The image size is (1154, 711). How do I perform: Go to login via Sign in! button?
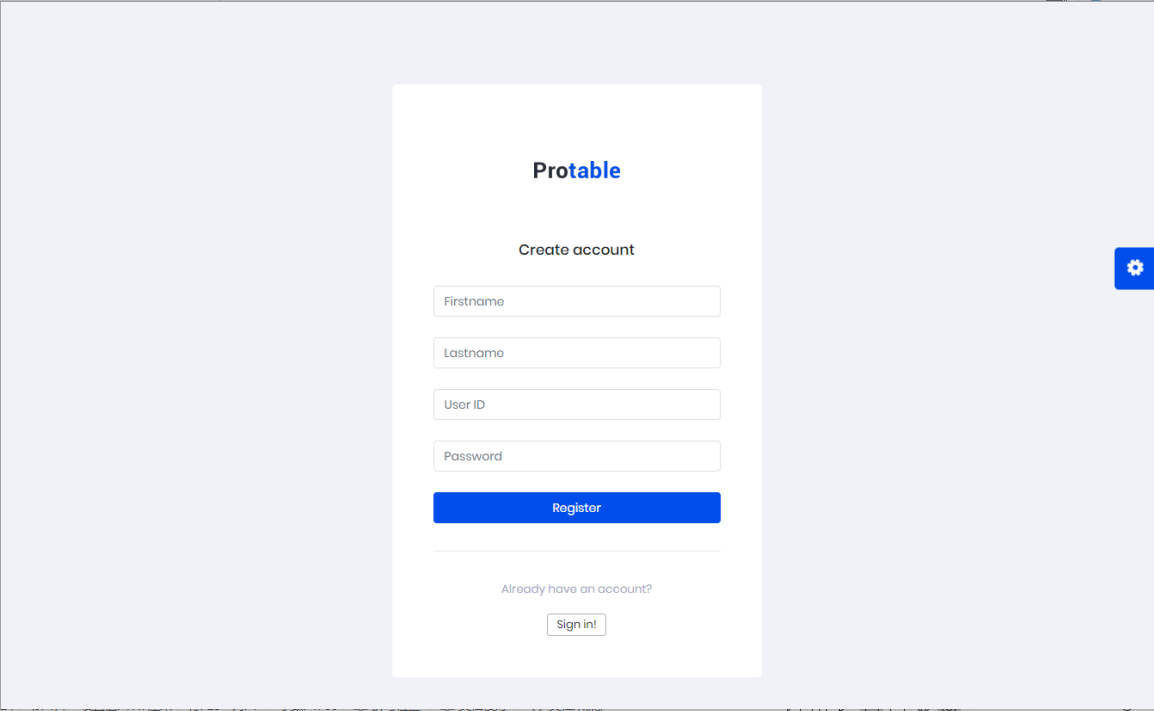click(576, 624)
